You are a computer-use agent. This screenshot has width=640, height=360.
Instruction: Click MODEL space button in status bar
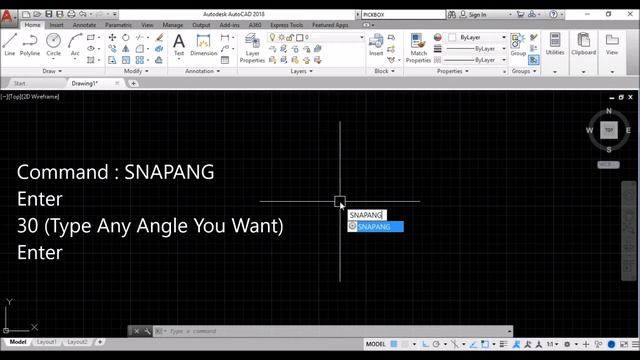[376, 344]
